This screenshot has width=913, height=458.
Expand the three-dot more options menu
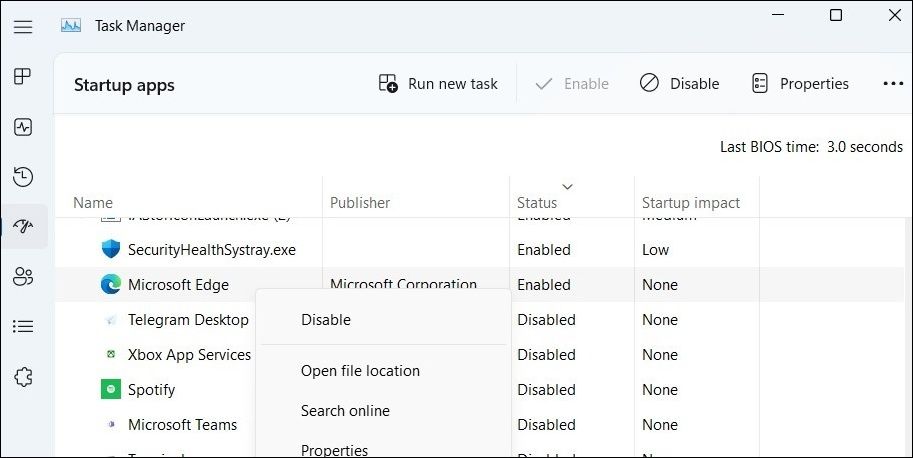(893, 84)
